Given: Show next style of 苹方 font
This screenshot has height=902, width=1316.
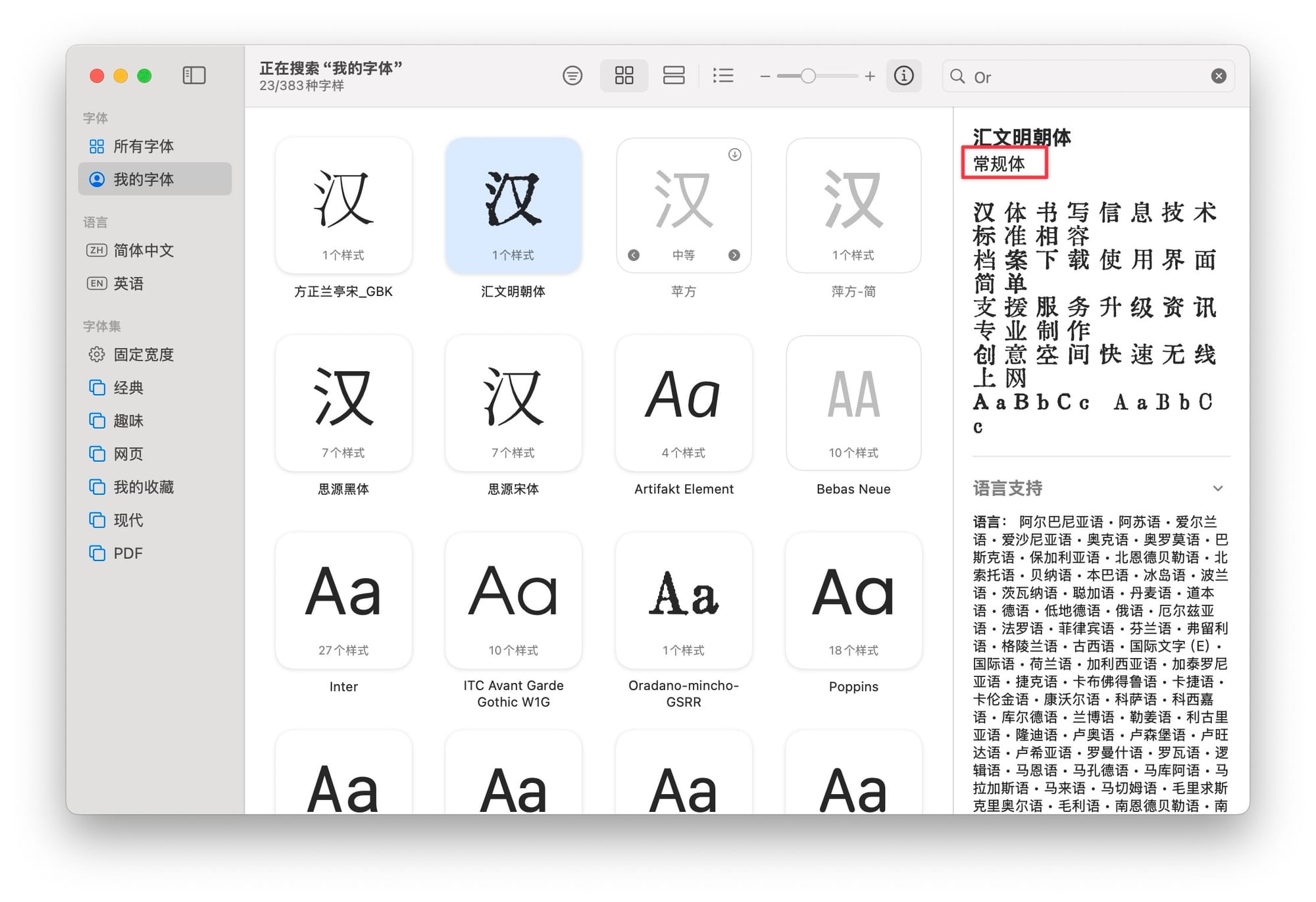Looking at the screenshot, I should pyautogui.click(x=734, y=255).
